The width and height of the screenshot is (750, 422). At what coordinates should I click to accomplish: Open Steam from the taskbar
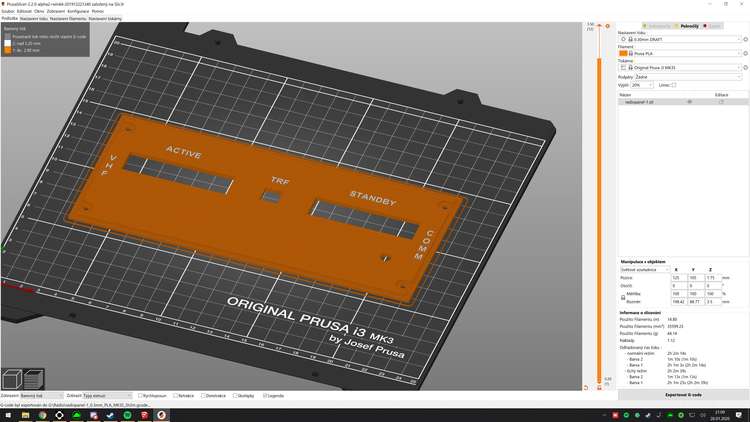(x=110, y=415)
